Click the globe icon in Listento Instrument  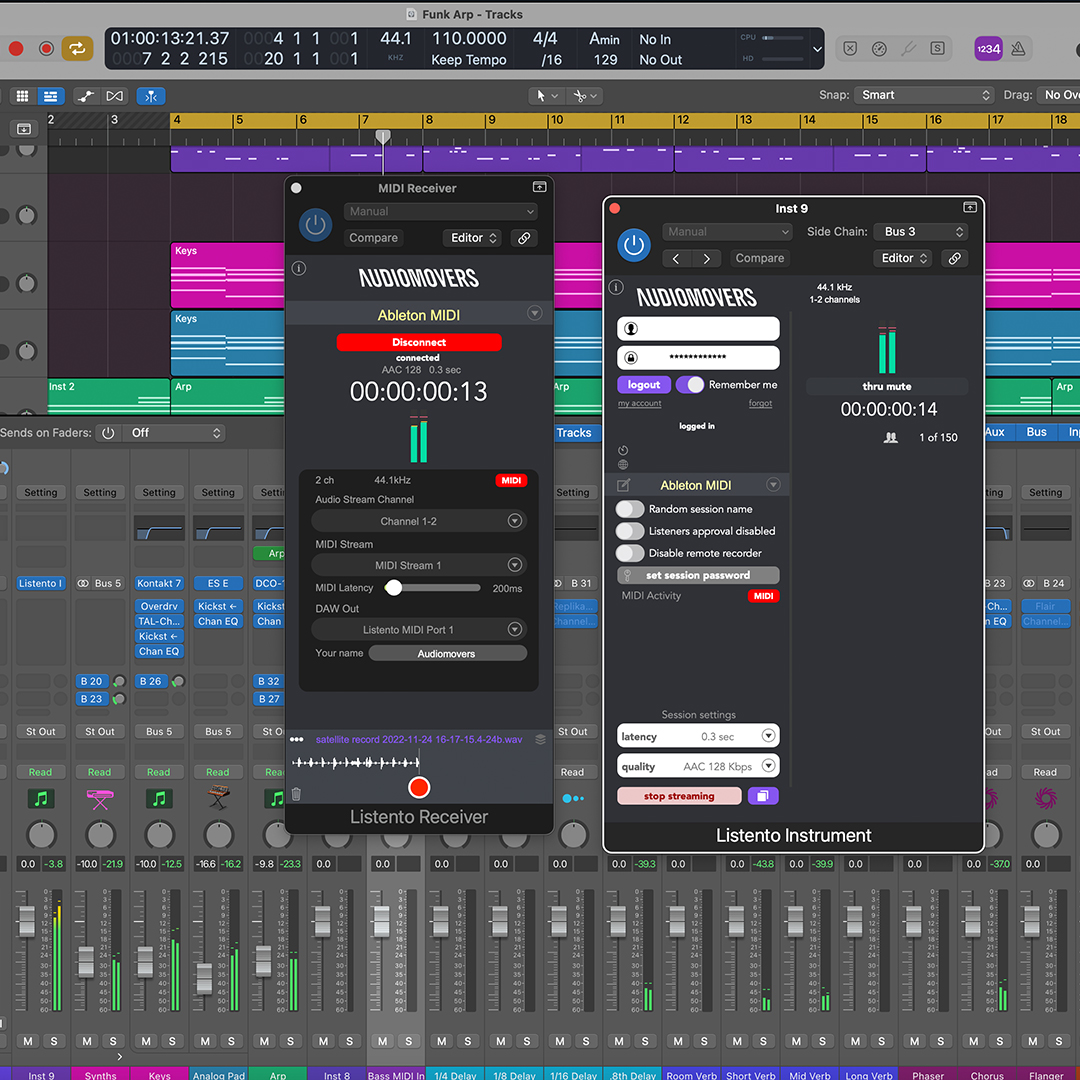tap(623, 464)
